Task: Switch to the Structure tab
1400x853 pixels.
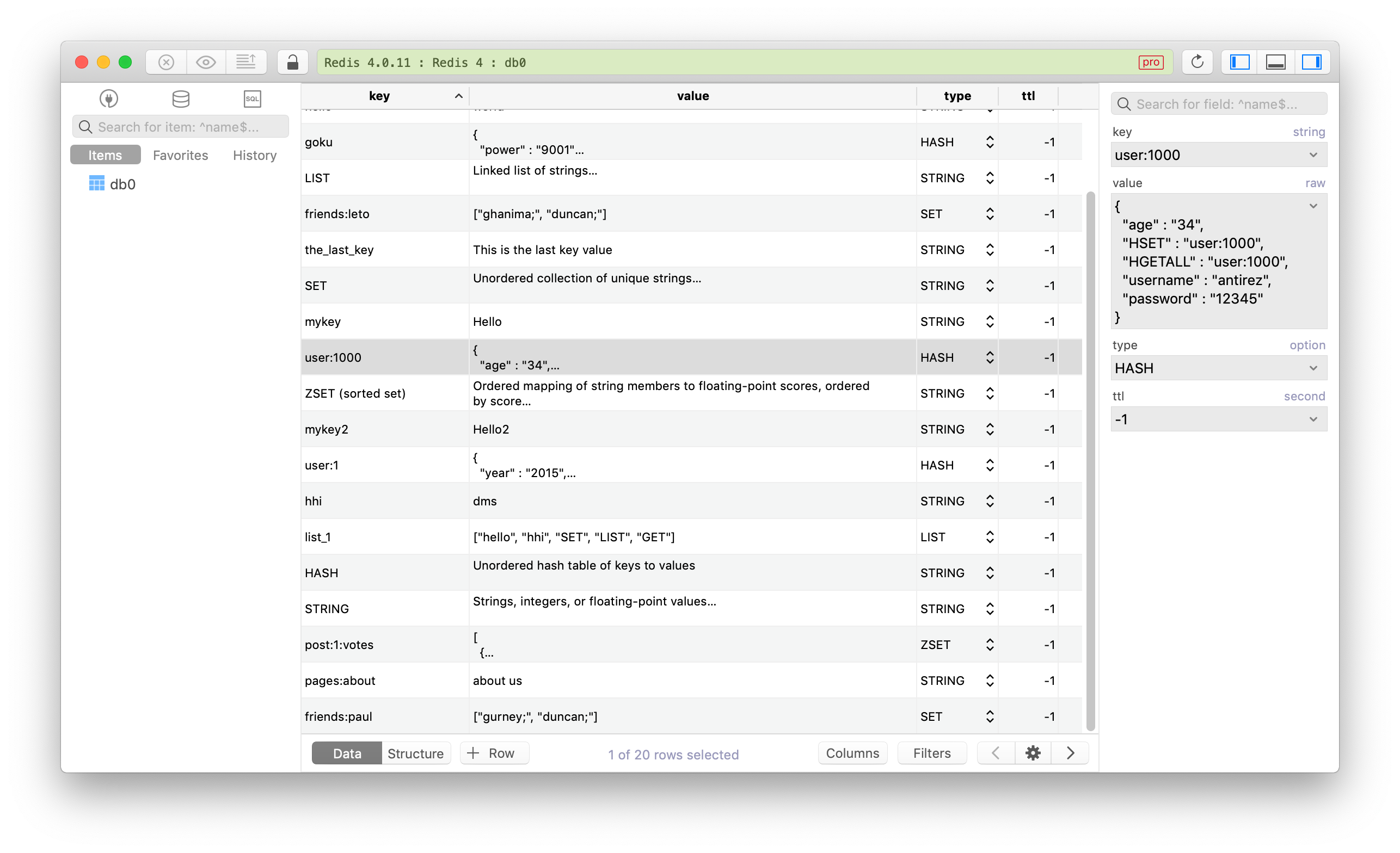Action: coord(415,753)
